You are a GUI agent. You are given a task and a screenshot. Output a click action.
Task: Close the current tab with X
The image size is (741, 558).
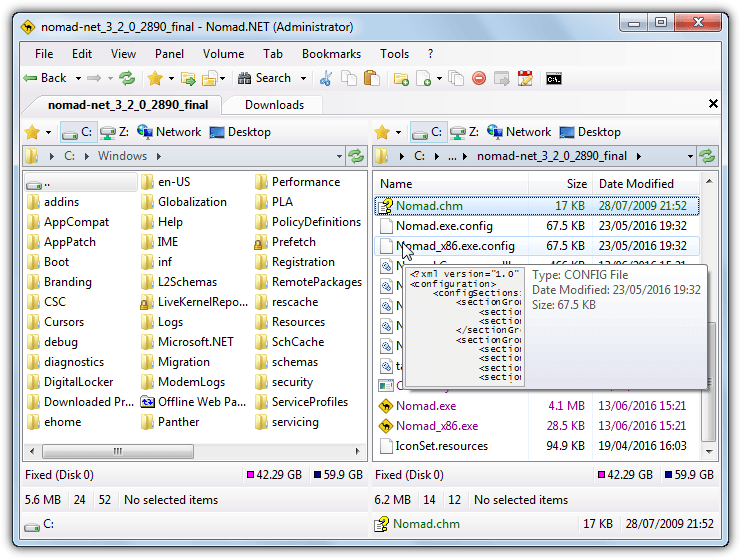click(713, 104)
